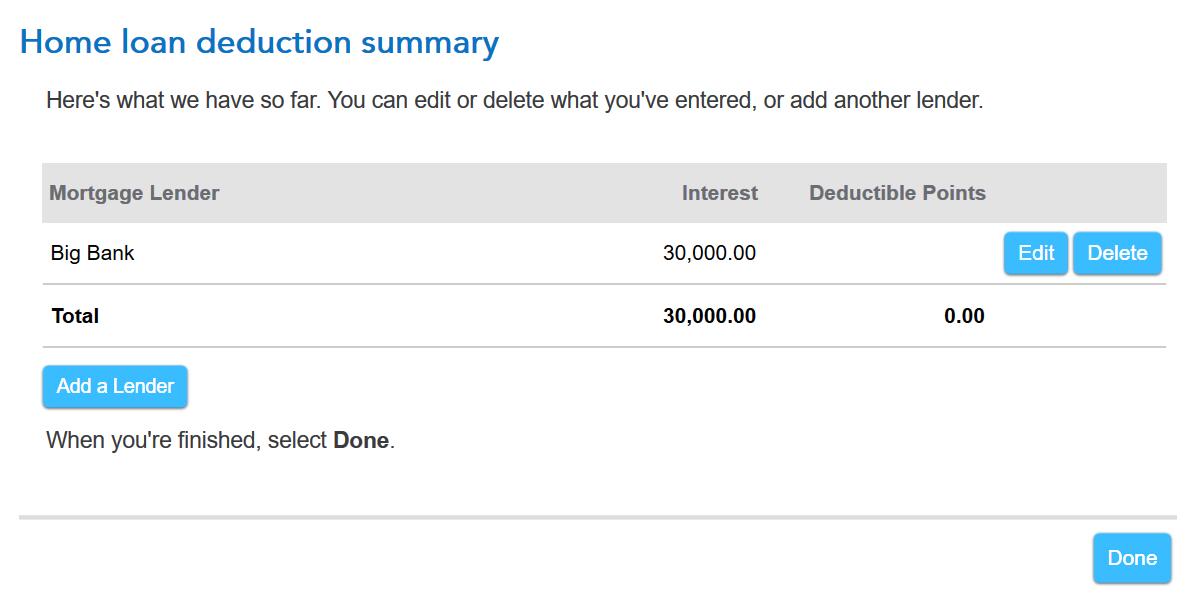The height and width of the screenshot is (603, 1189).
Task: Click the Total row label
Action: (x=75, y=316)
